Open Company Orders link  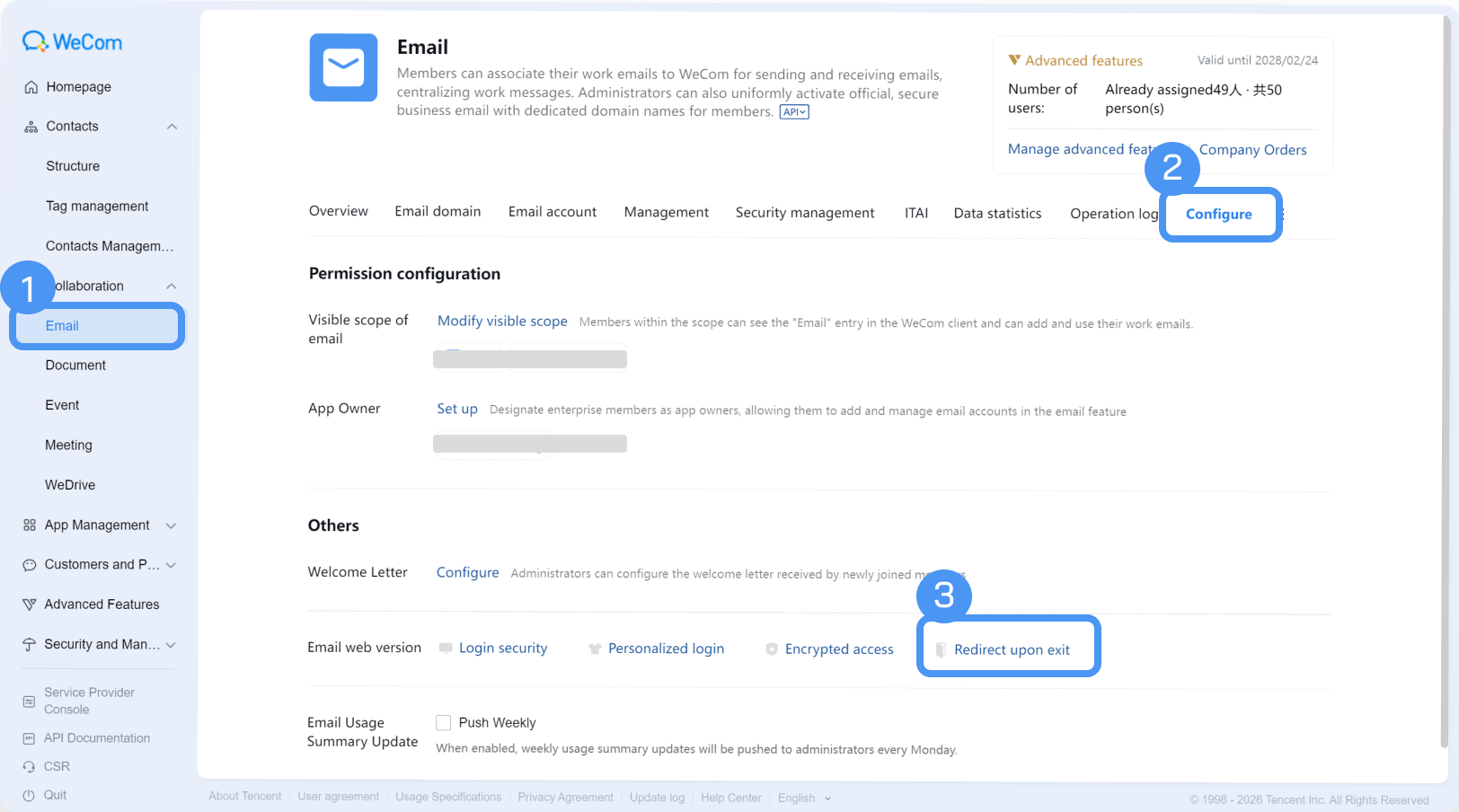tap(1252, 150)
